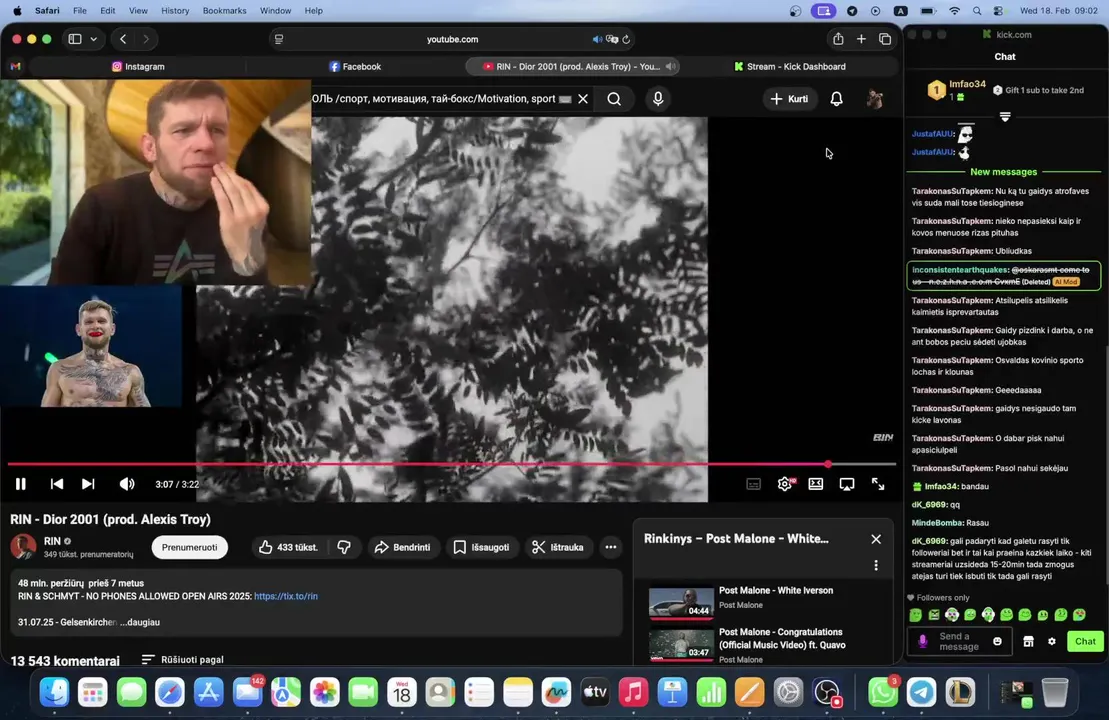Play Post Malone - White Iverson thumbnail

pos(681,603)
